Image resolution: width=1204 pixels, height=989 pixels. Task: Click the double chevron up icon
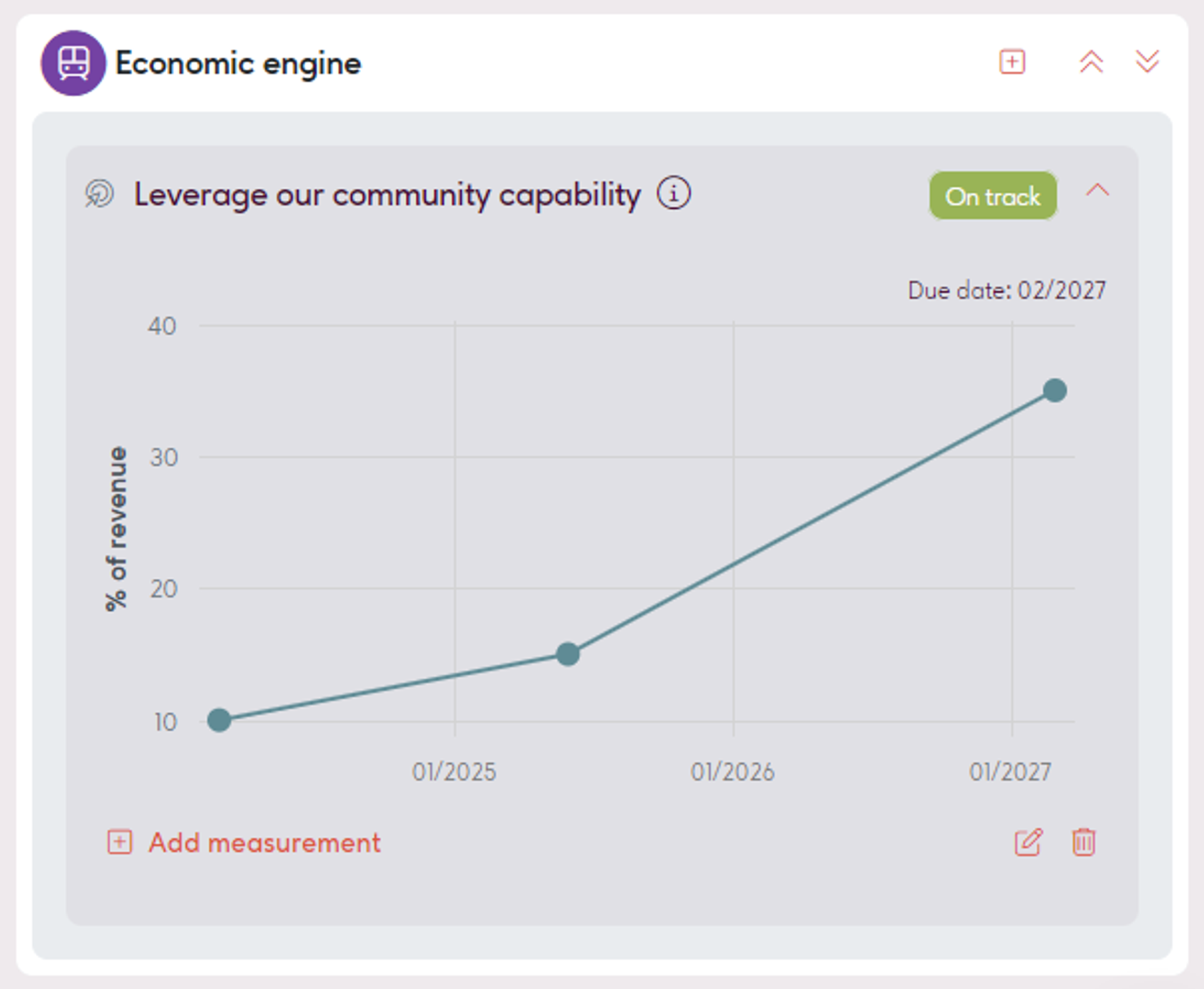[x=1091, y=62]
